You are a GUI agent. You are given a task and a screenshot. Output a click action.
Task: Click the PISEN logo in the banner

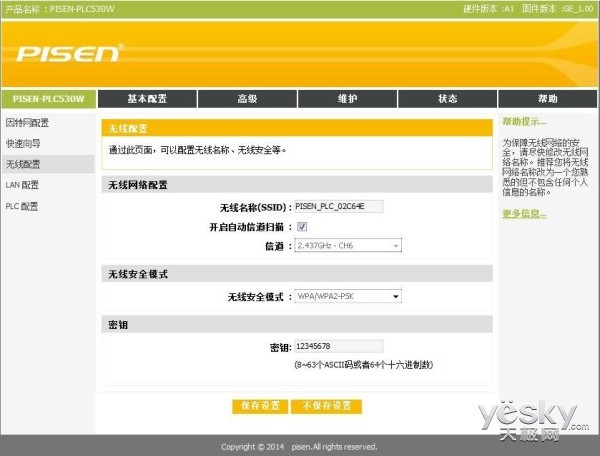(x=70, y=54)
